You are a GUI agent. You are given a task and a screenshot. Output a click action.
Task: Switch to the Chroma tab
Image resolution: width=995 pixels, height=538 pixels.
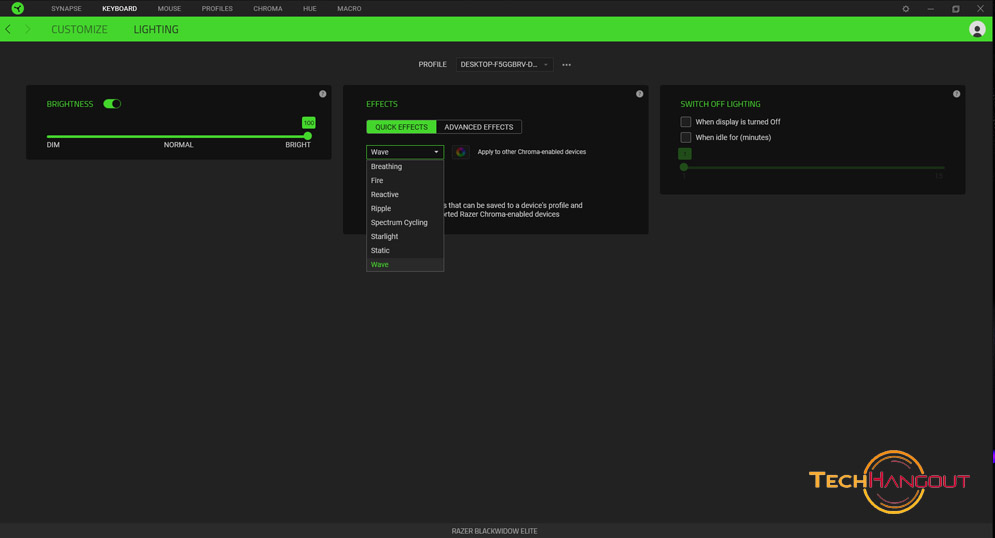(x=268, y=9)
